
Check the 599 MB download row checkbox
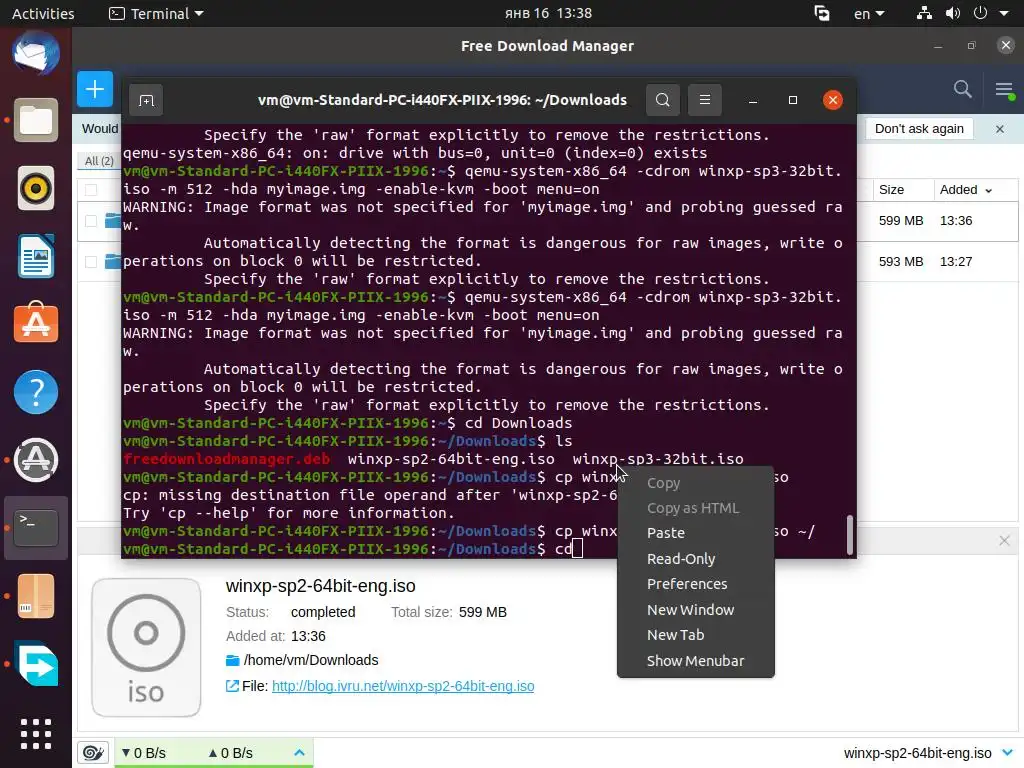coord(91,221)
